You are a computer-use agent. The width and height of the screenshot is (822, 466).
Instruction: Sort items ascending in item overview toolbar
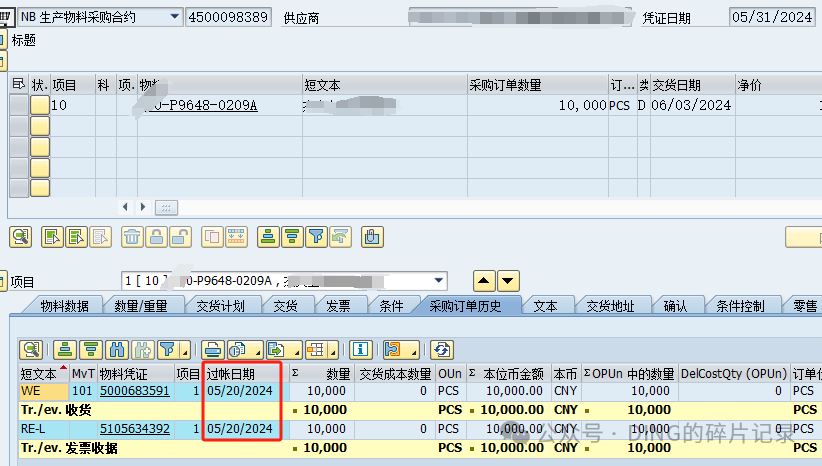coord(268,237)
